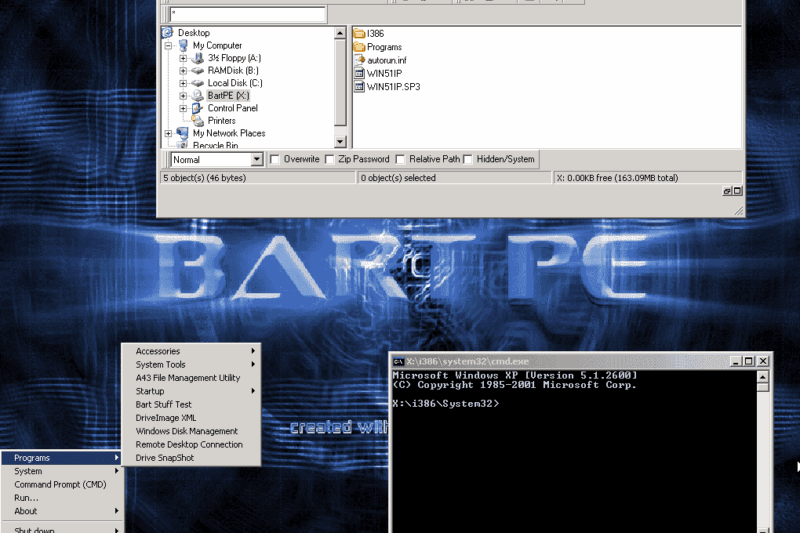
Task: Open the Normal compression dropdown
Action: pyautogui.click(x=257, y=160)
